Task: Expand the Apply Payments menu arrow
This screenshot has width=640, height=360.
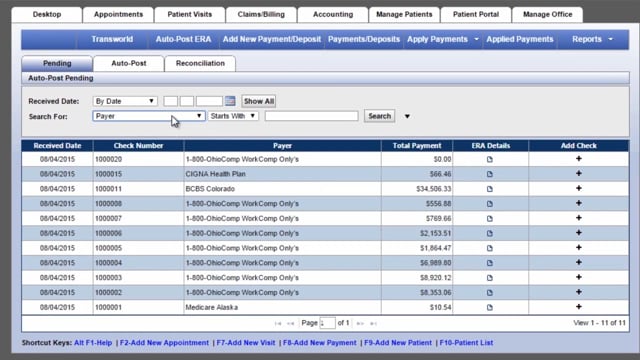Action: click(476, 39)
